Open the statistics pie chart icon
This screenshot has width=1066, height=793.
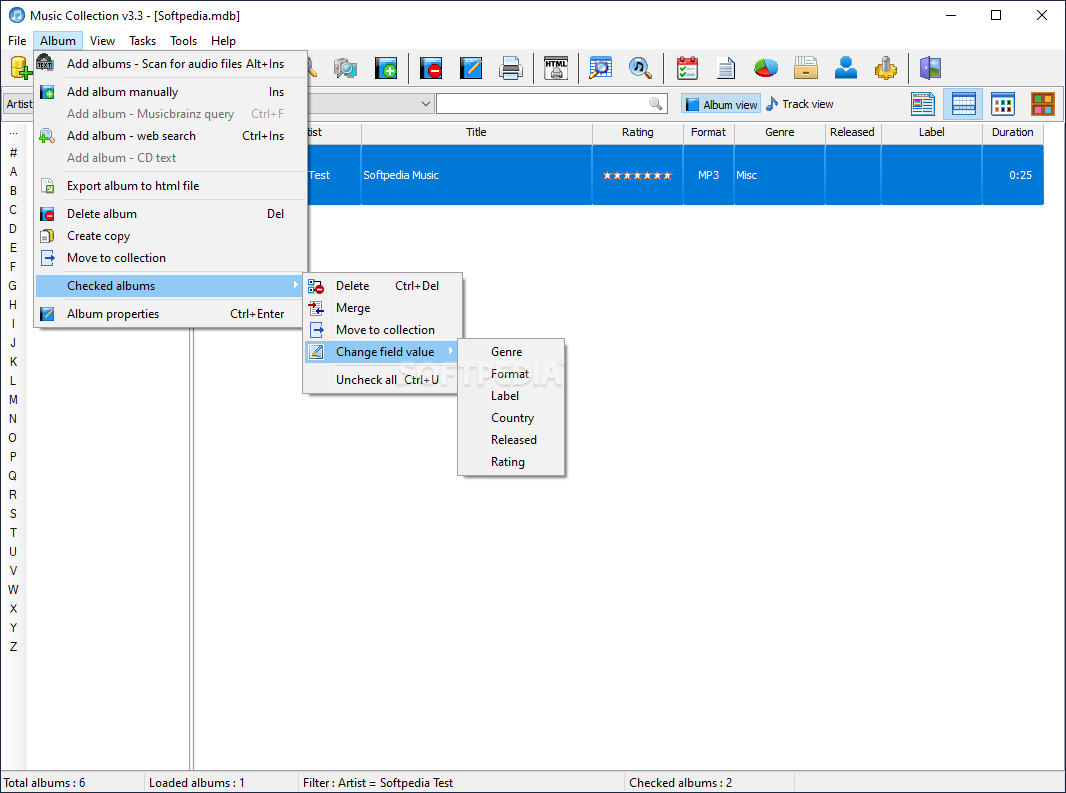[x=766, y=68]
